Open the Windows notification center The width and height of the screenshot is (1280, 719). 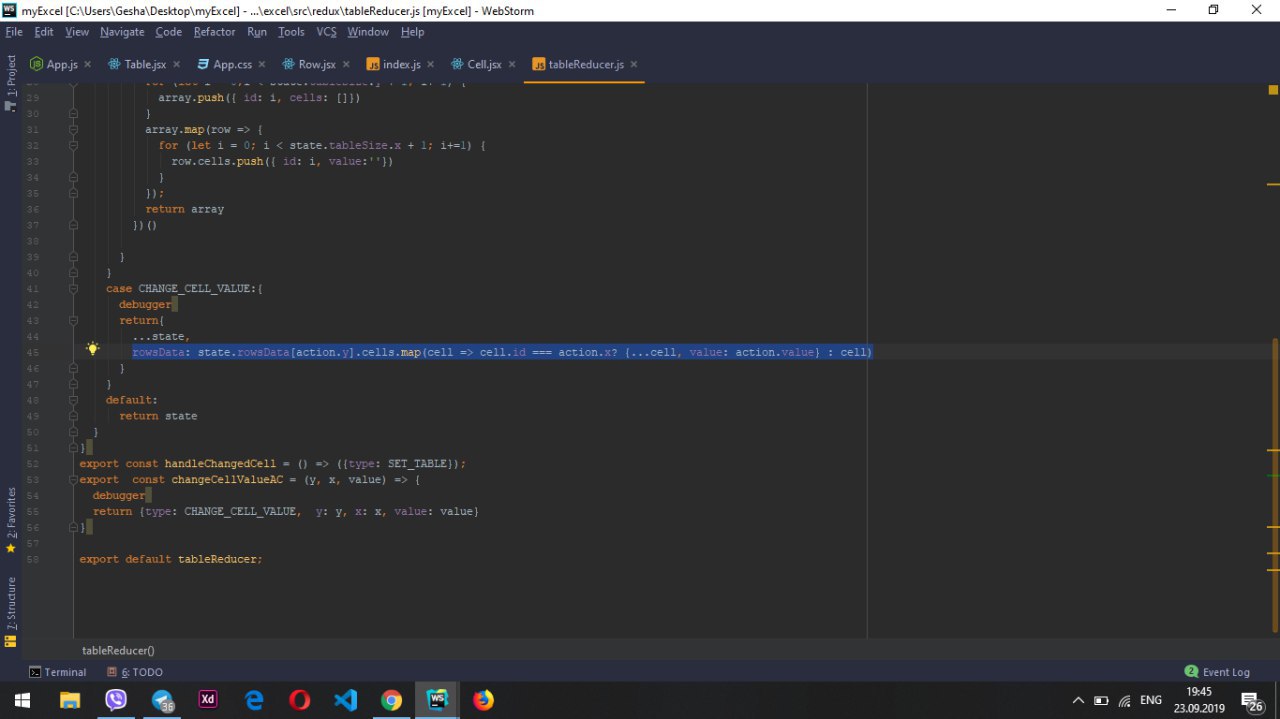pyautogui.click(x=1251, y=700)
